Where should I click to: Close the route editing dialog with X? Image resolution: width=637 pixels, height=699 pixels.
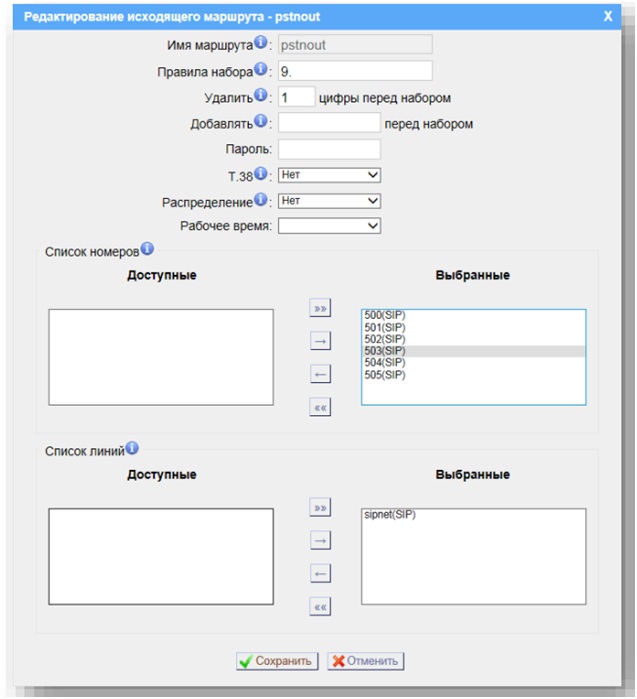(x=607, y=17)
